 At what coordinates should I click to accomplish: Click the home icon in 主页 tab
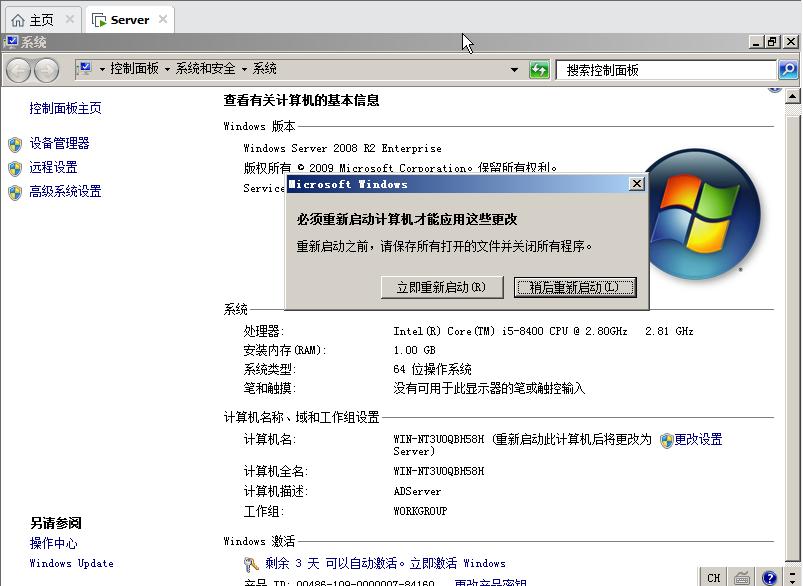pos(18,20)
